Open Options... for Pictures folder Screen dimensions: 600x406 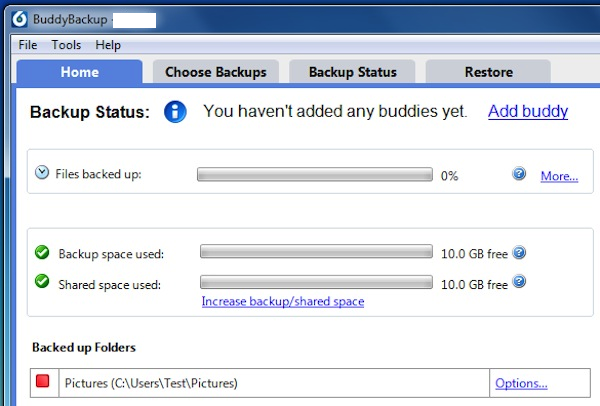coord(521,383)
